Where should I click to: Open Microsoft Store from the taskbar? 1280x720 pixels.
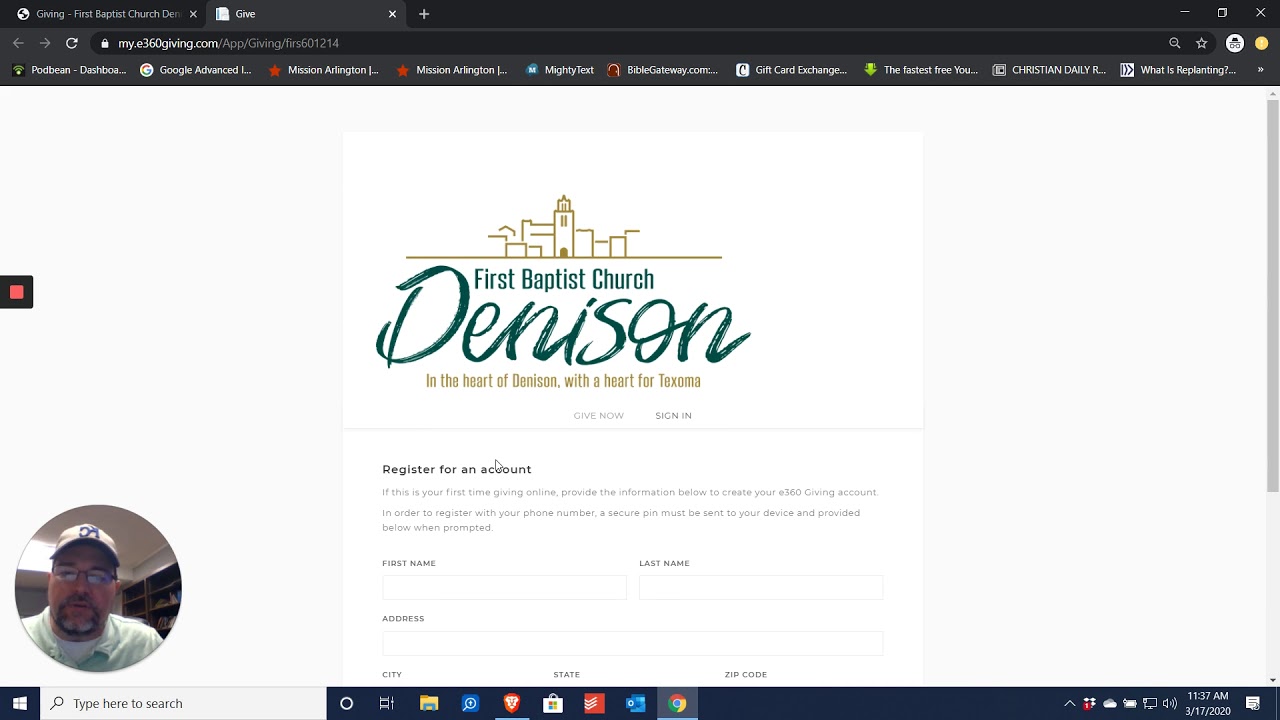[552, 703]
